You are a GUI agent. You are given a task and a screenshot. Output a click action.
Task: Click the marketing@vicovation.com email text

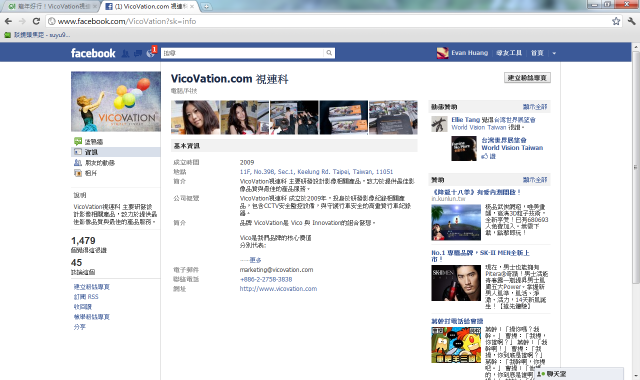(276, 270)
